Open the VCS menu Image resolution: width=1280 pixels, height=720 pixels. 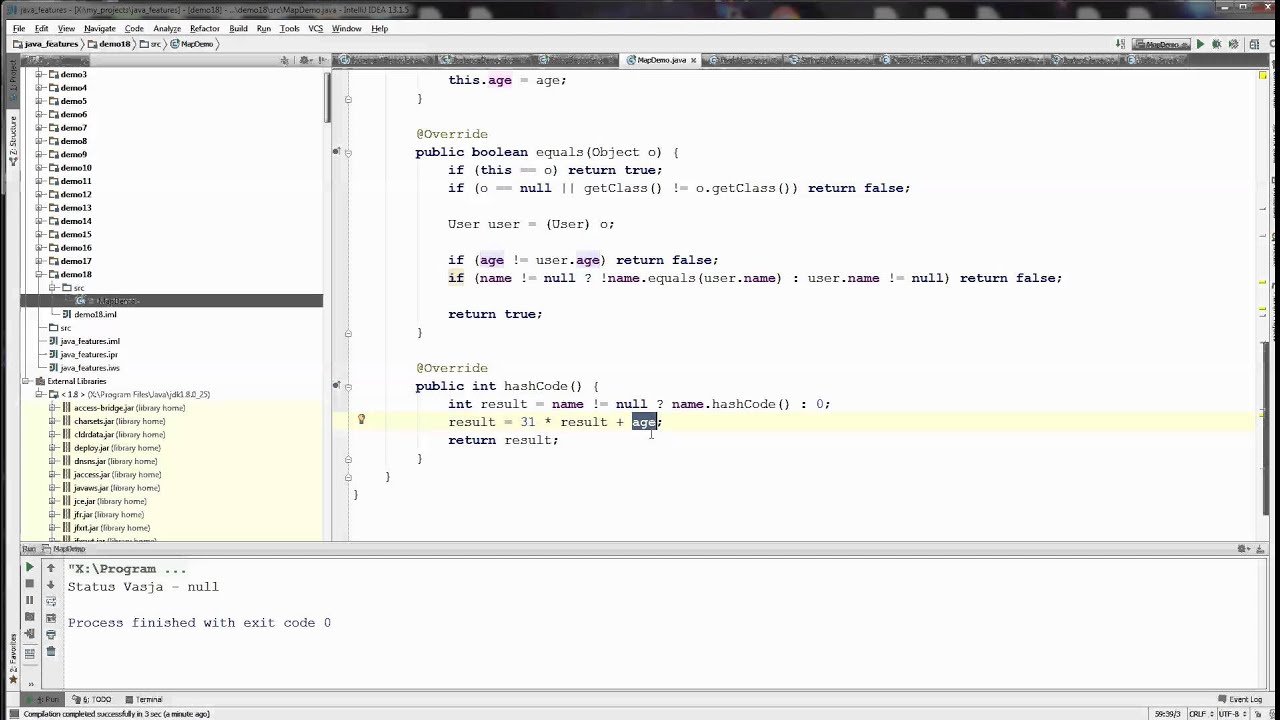point(315,28)
